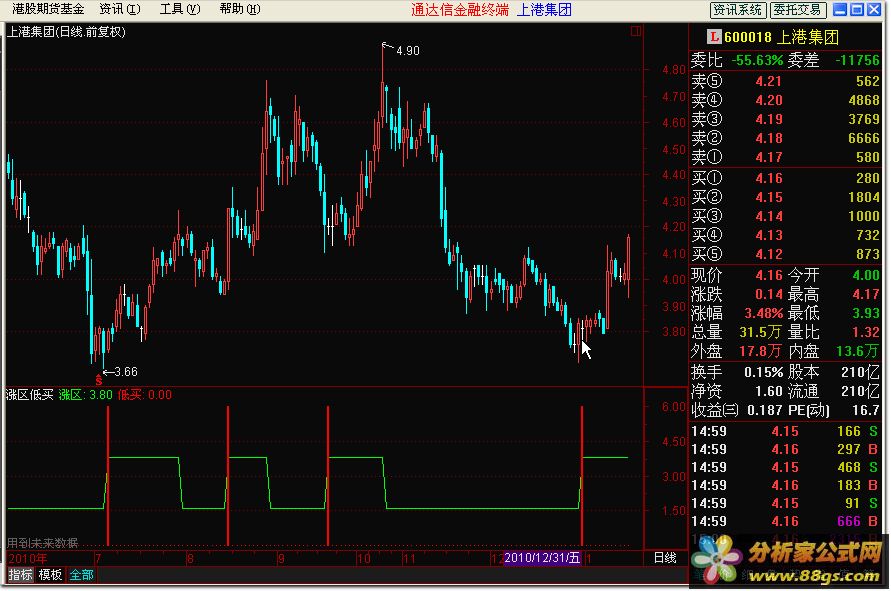
Task: Switch to the 指标 tab
Action: click(20, 575)
